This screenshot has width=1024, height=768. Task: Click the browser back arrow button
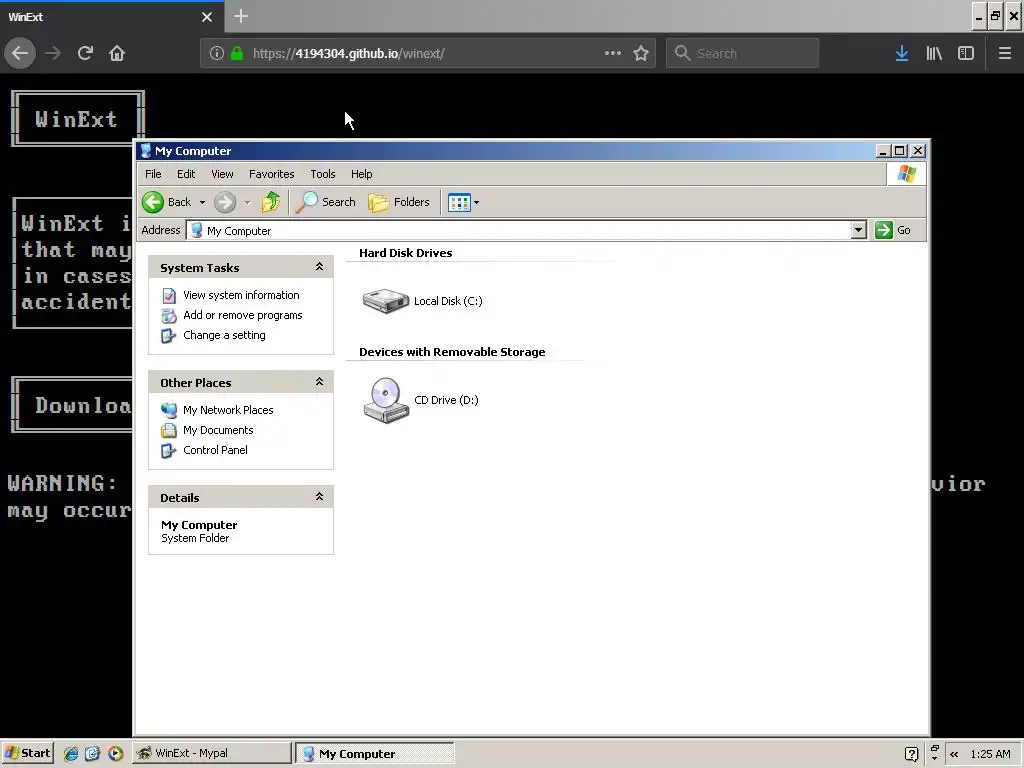[20, 53]
